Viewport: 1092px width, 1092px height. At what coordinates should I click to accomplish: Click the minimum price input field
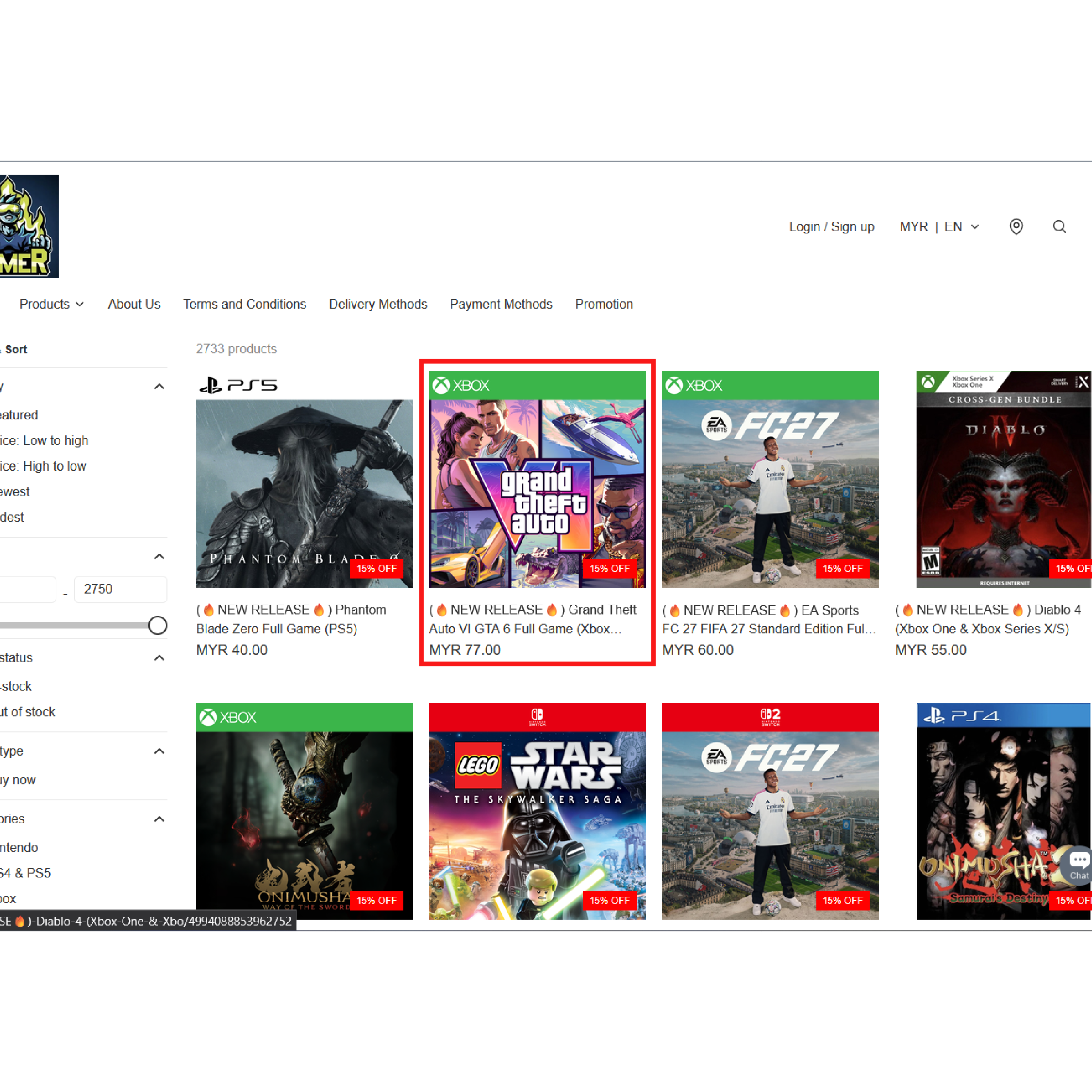[28, 589]
